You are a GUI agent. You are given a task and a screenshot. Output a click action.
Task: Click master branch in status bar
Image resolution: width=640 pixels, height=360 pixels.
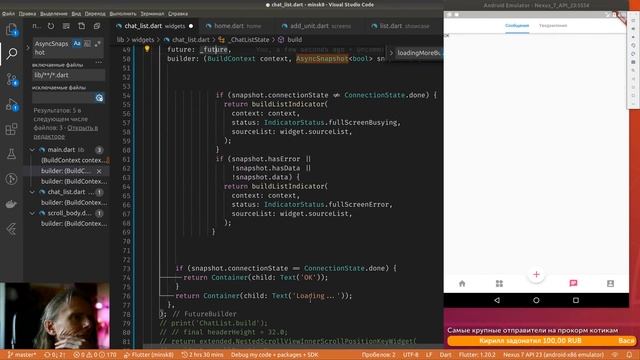pos(21,355)
